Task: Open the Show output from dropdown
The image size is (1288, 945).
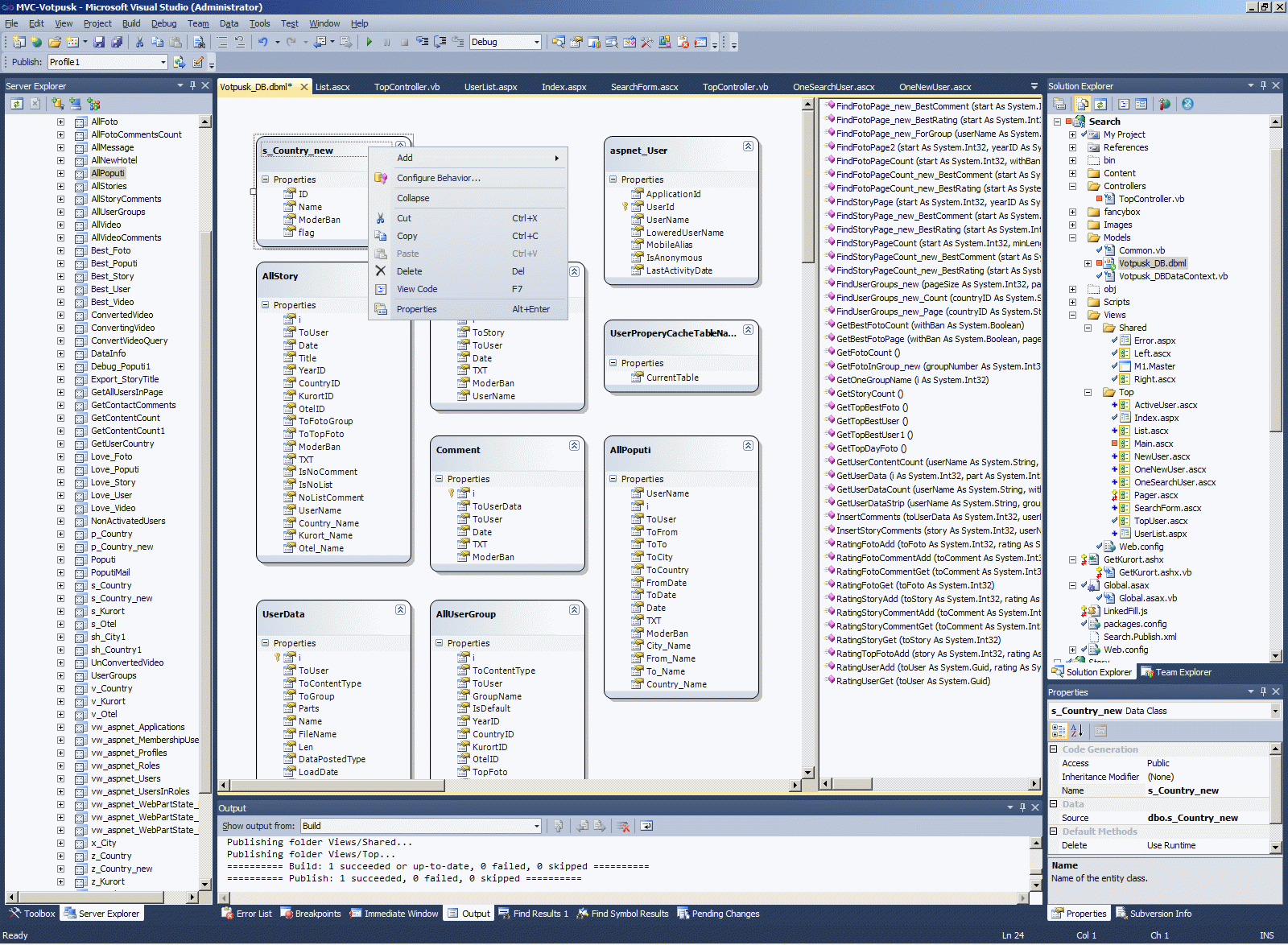Action: (537, 826)
